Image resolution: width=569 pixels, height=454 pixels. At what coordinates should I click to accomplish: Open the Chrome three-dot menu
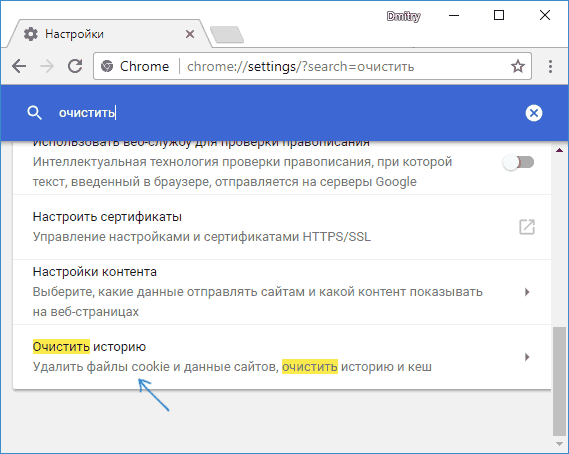point(550,67)
